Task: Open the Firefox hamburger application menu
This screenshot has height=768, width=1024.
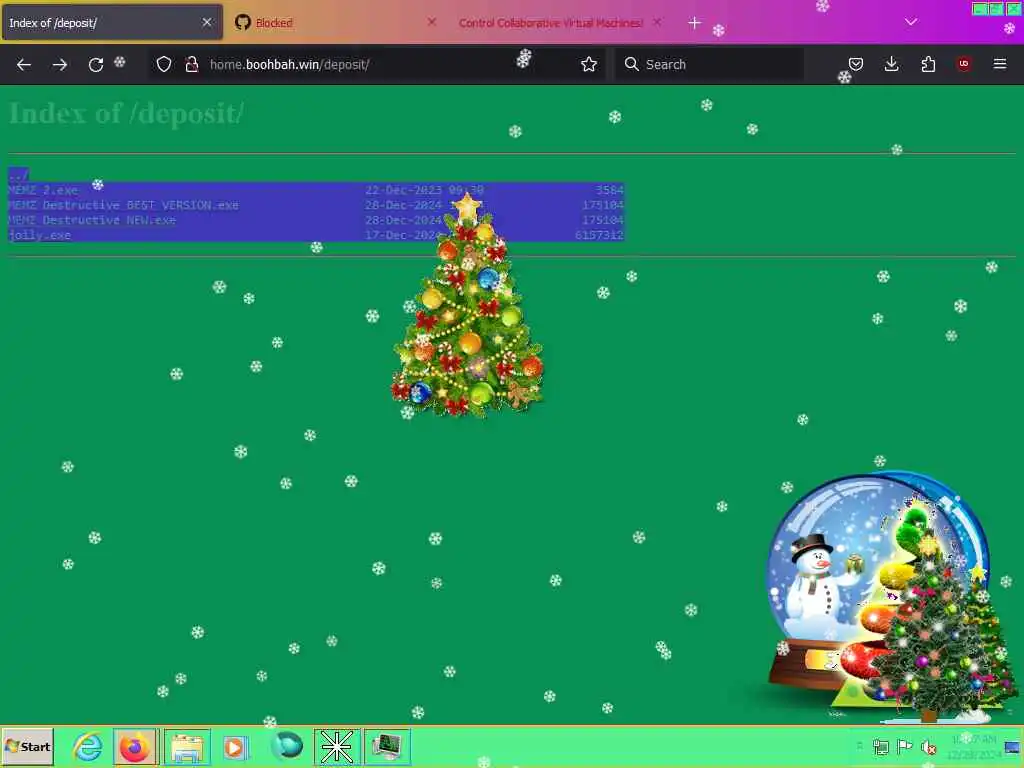Action: pos(1000,63)
